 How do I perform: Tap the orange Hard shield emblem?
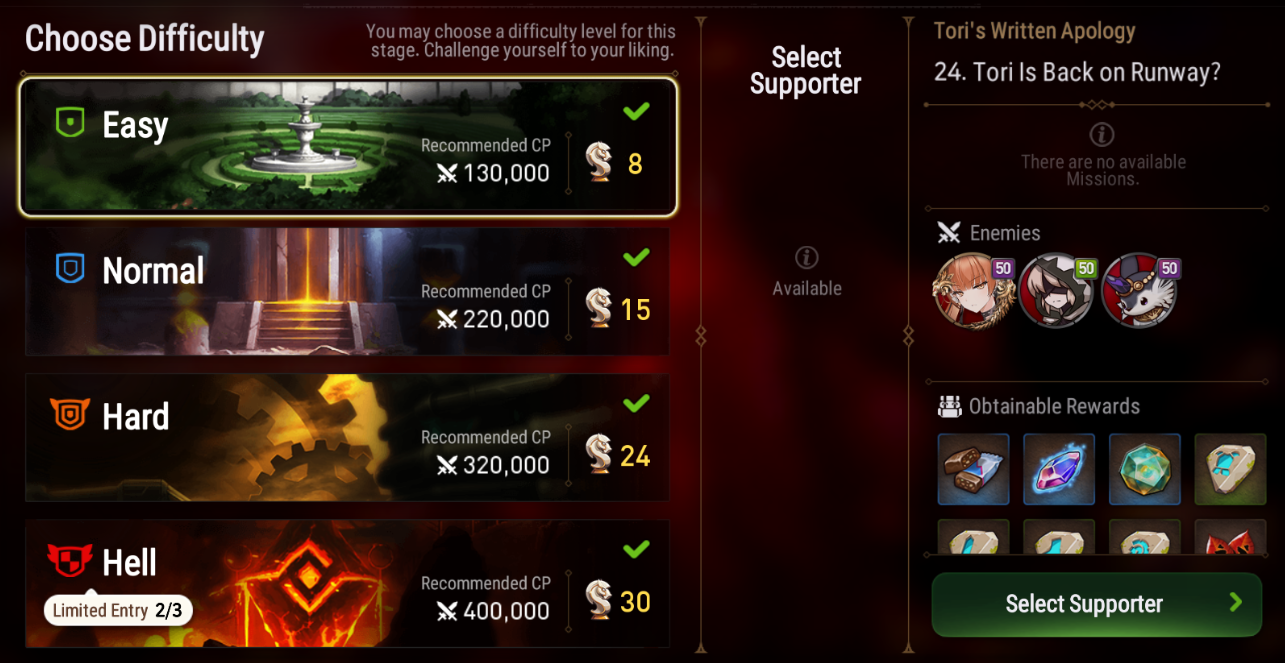[x=70, y=415]
